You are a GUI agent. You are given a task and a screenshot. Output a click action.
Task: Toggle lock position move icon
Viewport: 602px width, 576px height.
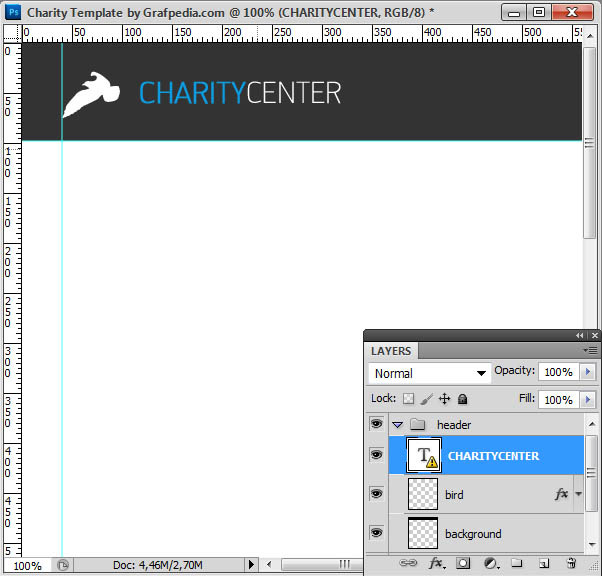click(444, 399)
